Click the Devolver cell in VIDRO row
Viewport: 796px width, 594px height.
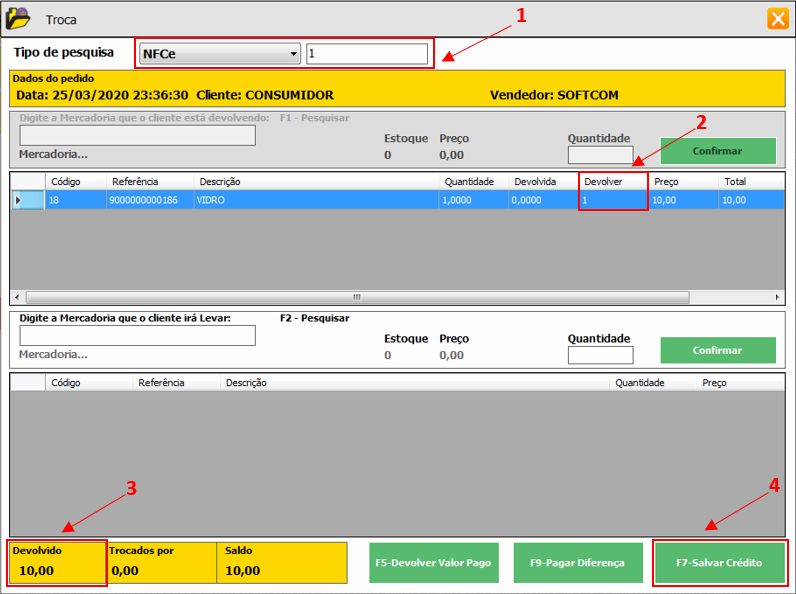(x=612, y=200)
